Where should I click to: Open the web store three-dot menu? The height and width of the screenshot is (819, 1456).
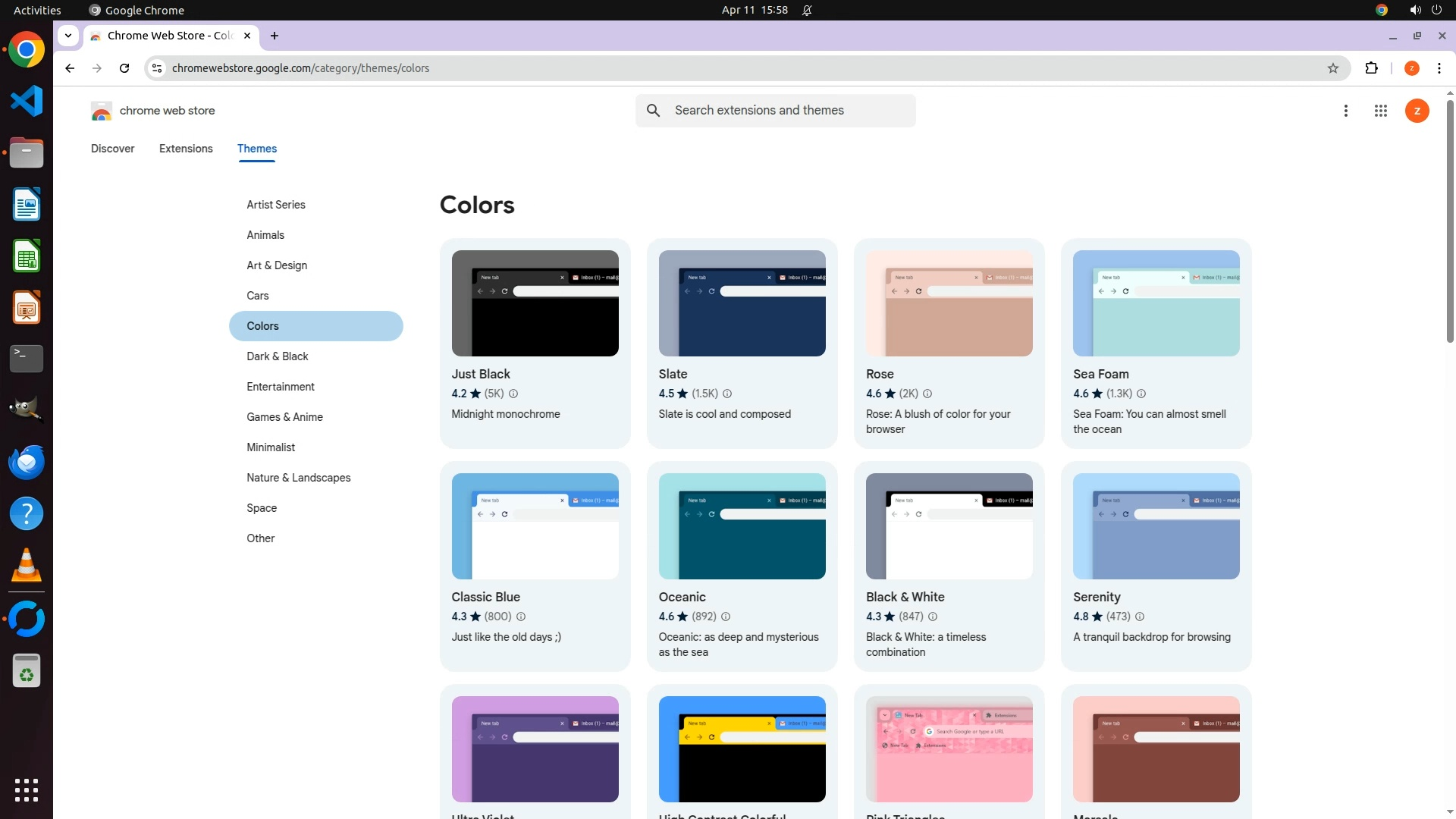click(x=1345, y=111)
